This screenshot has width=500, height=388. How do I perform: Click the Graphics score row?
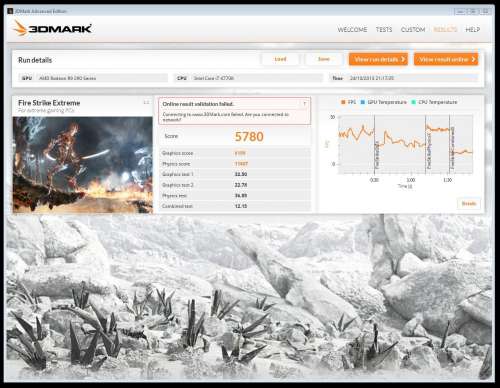coord(235,153)
